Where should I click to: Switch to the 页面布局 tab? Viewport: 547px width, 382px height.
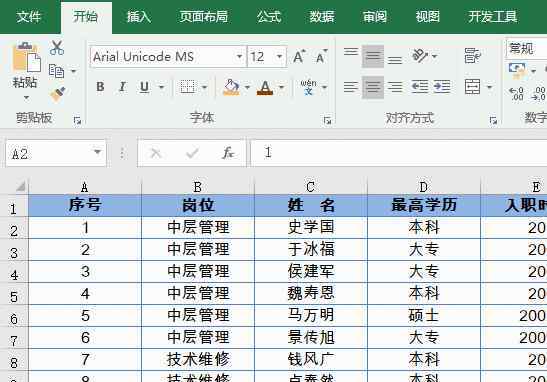204,16
